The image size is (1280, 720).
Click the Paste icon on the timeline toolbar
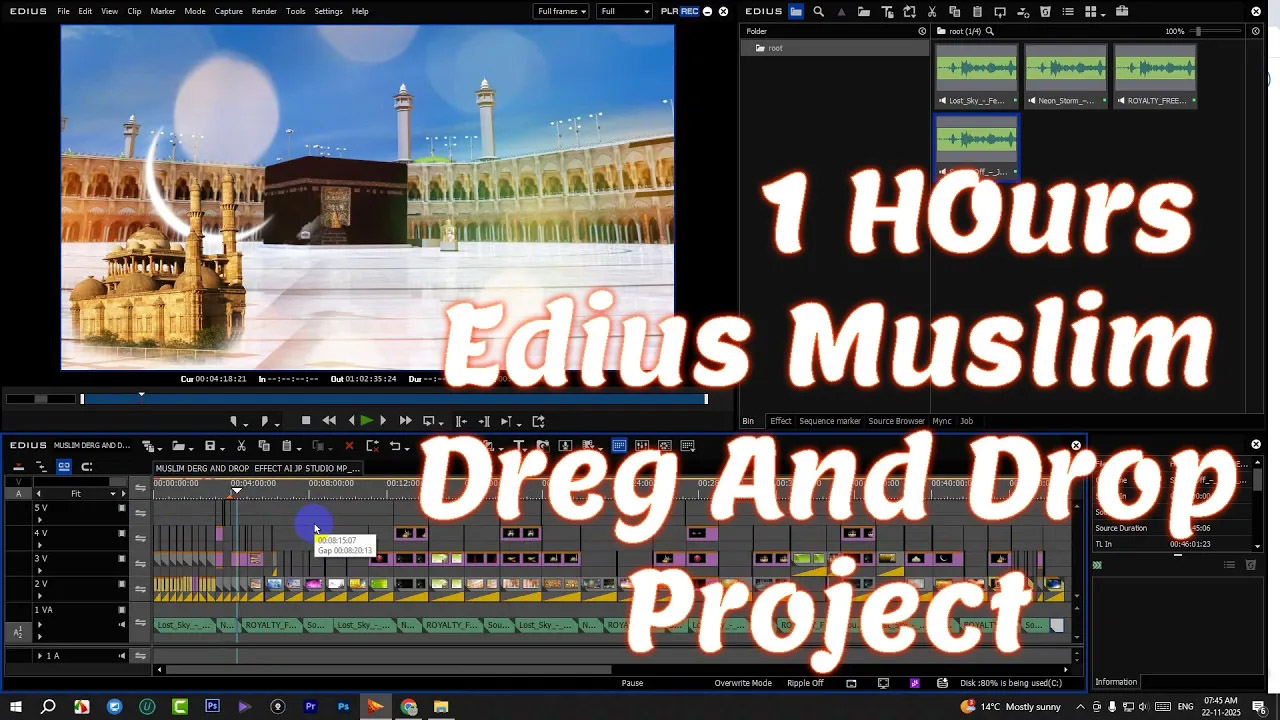click(x=288, y=445)
